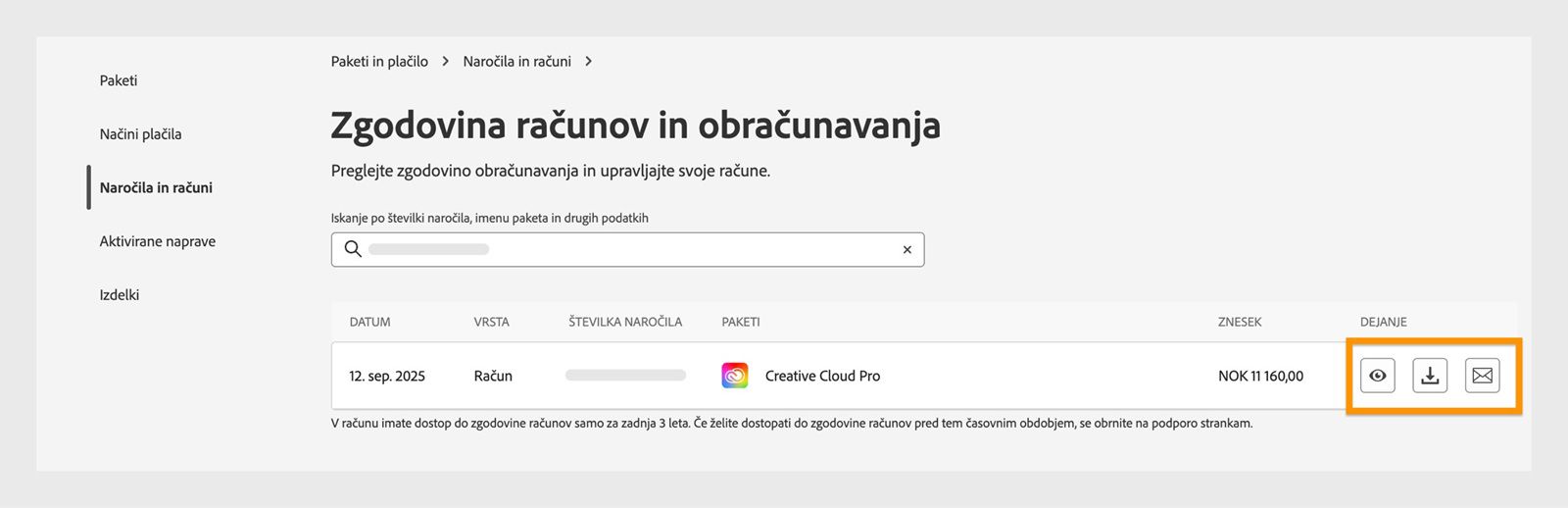This screenshot has height=508, width=1568.
Task: Click the Zgodovina računov in obračunavanja heading
Action: tap(635, 126)
